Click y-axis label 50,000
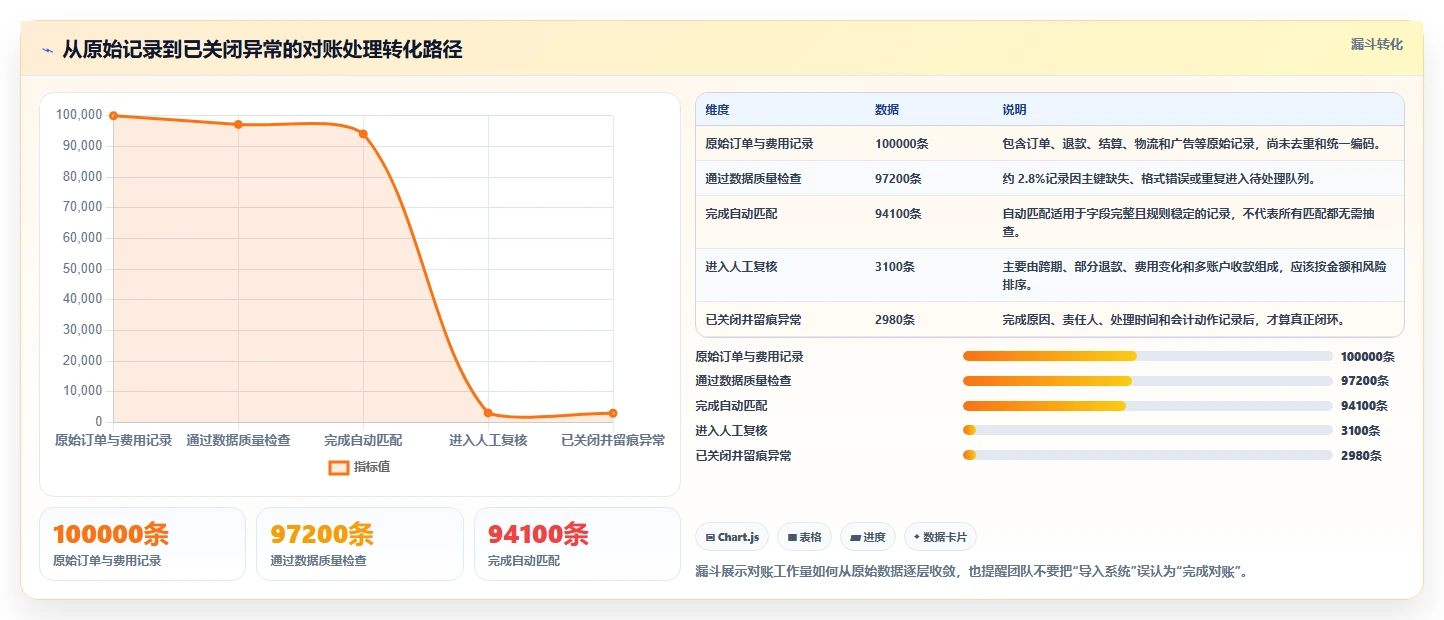Viewport: 1444px width, 620px height. pyautogui.click(x=82, y=268)
